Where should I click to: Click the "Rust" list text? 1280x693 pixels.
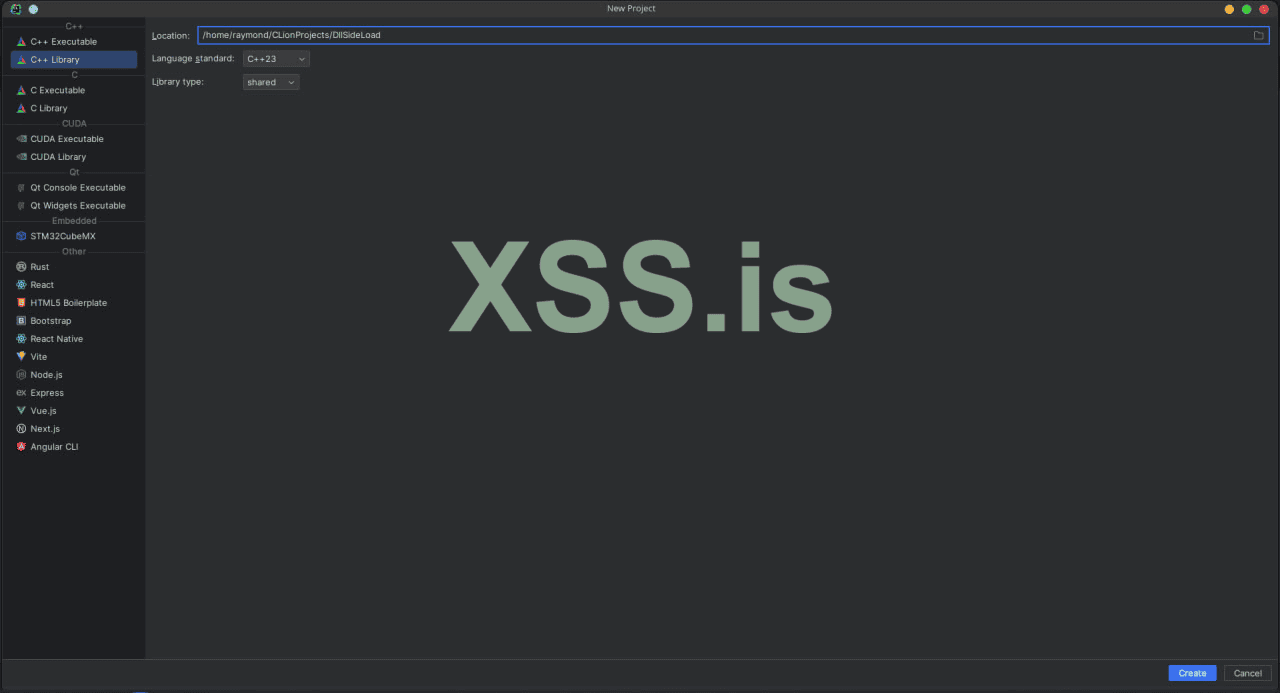[x=40, y=267]
